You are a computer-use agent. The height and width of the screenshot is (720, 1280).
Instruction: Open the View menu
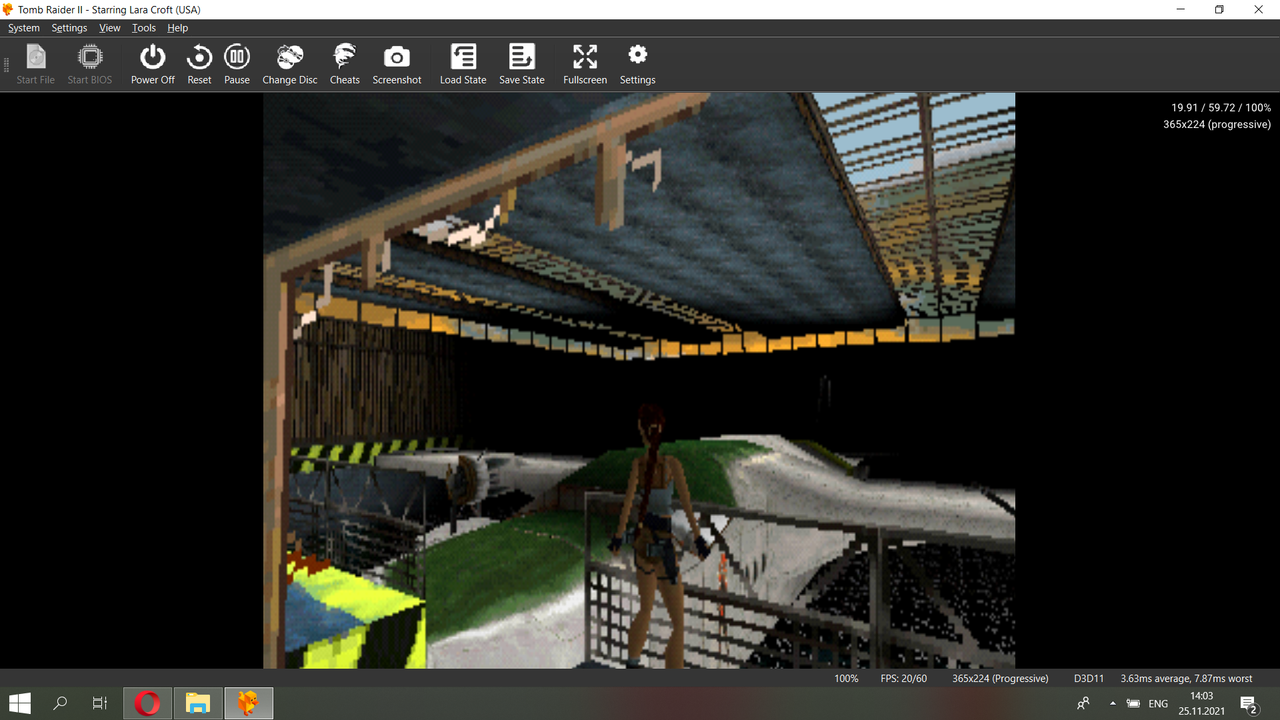pyautogui.click(x=110, y=28)
